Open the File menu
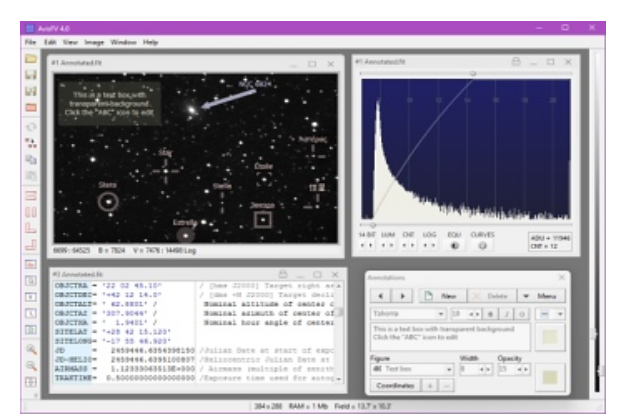Image resolution: width=621 pixels, height=417 pixels. tap(30, 42)
